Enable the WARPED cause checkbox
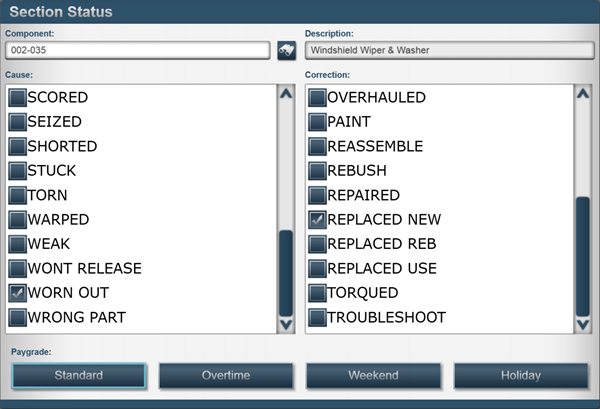This screenshot has width=600, height=409. coord(18,220)
